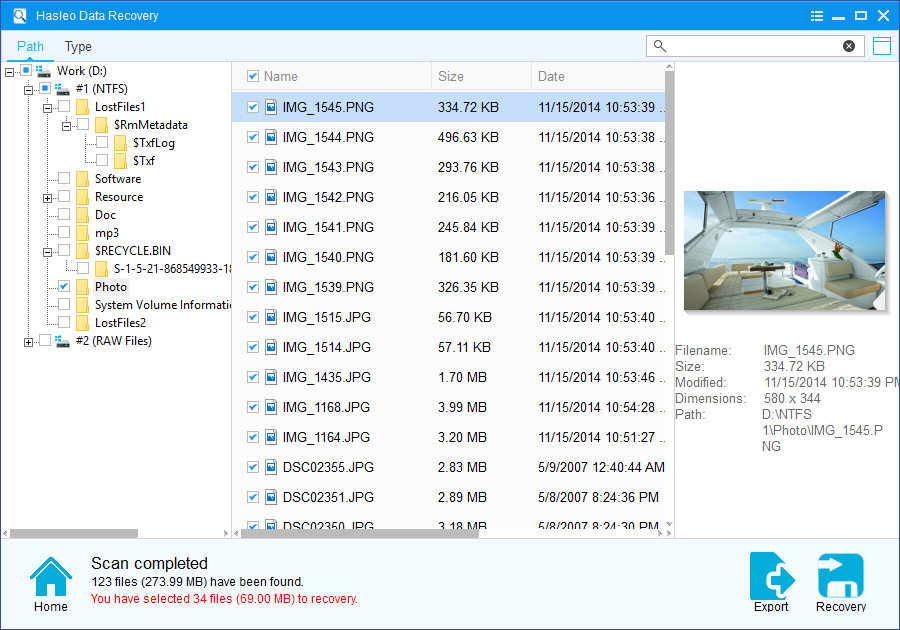Click the file list vertical scrollbar

click(x=669, y=162)
